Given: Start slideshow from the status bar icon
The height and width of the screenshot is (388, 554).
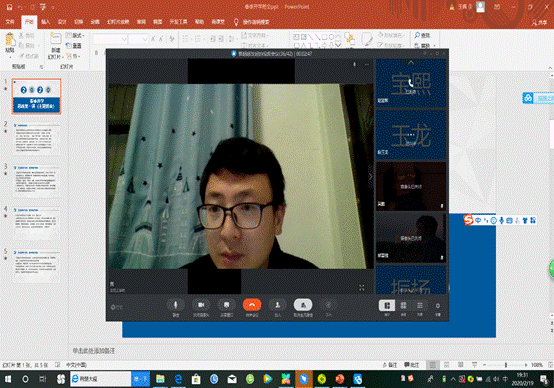Looking at the screenshot, I should click(475, 365).
